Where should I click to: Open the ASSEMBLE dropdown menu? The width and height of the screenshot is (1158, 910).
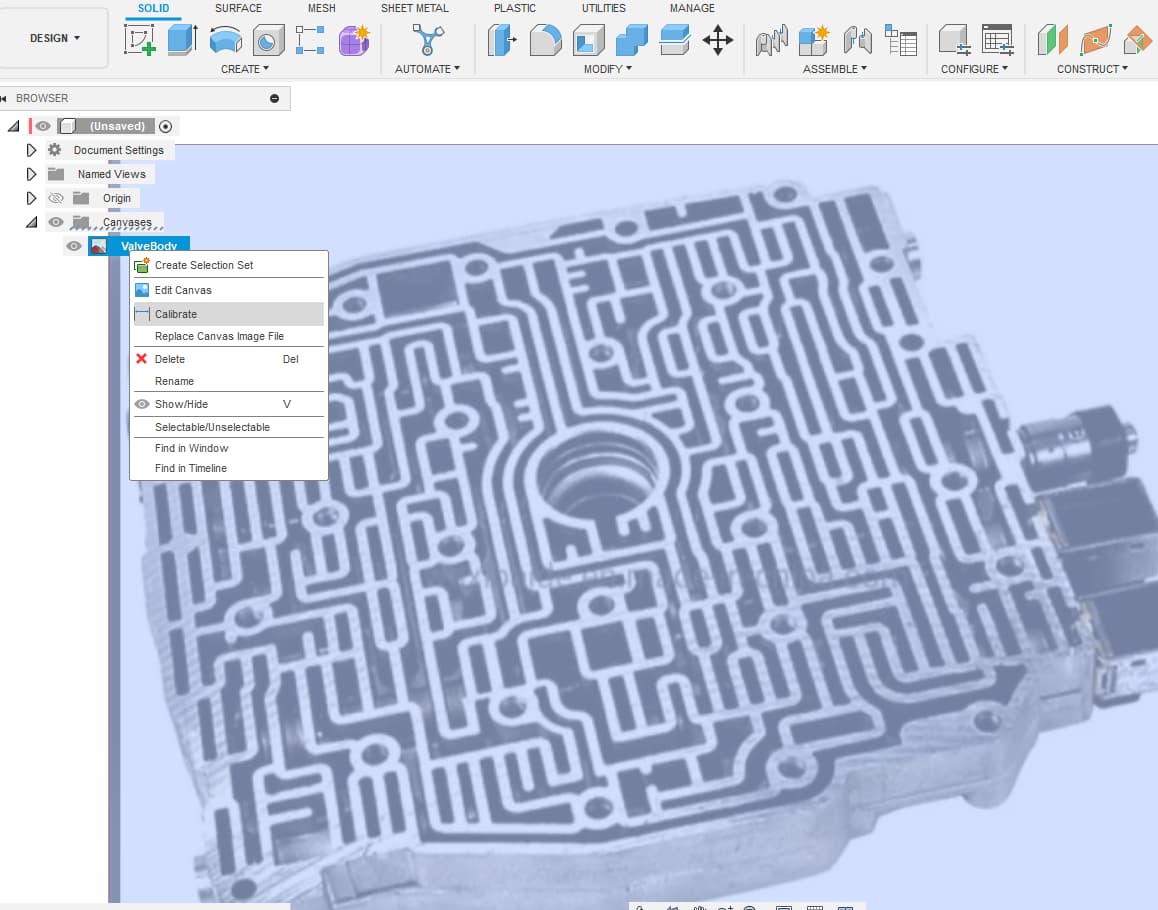(835, 69)
